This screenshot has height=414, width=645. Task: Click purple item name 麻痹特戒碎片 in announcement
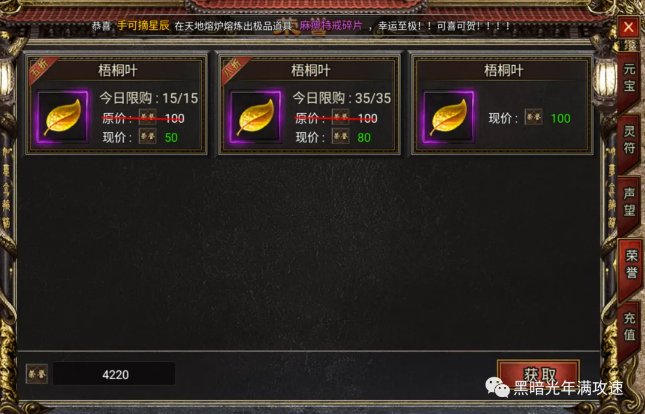331,26
